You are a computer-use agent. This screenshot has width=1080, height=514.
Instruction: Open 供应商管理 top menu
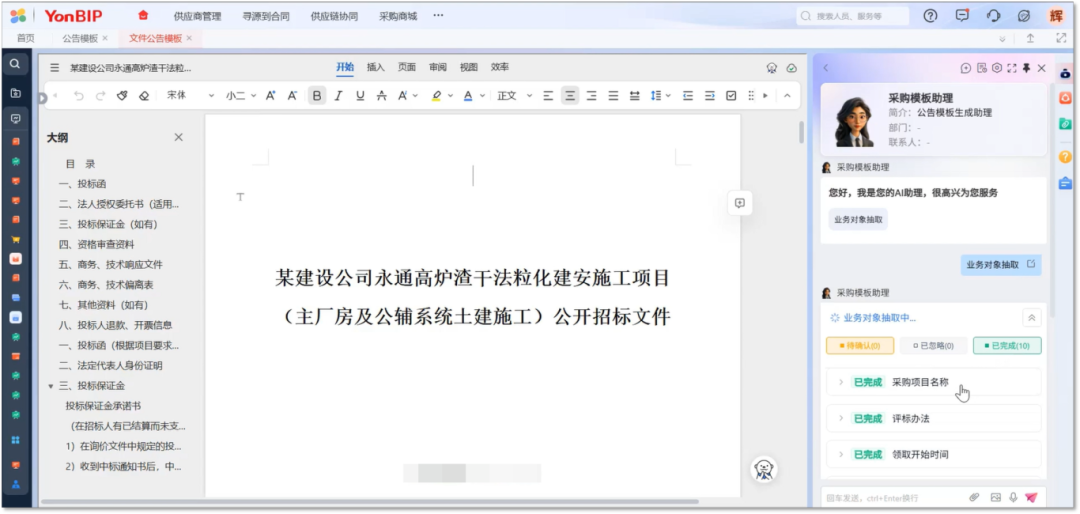pos(198,16)
